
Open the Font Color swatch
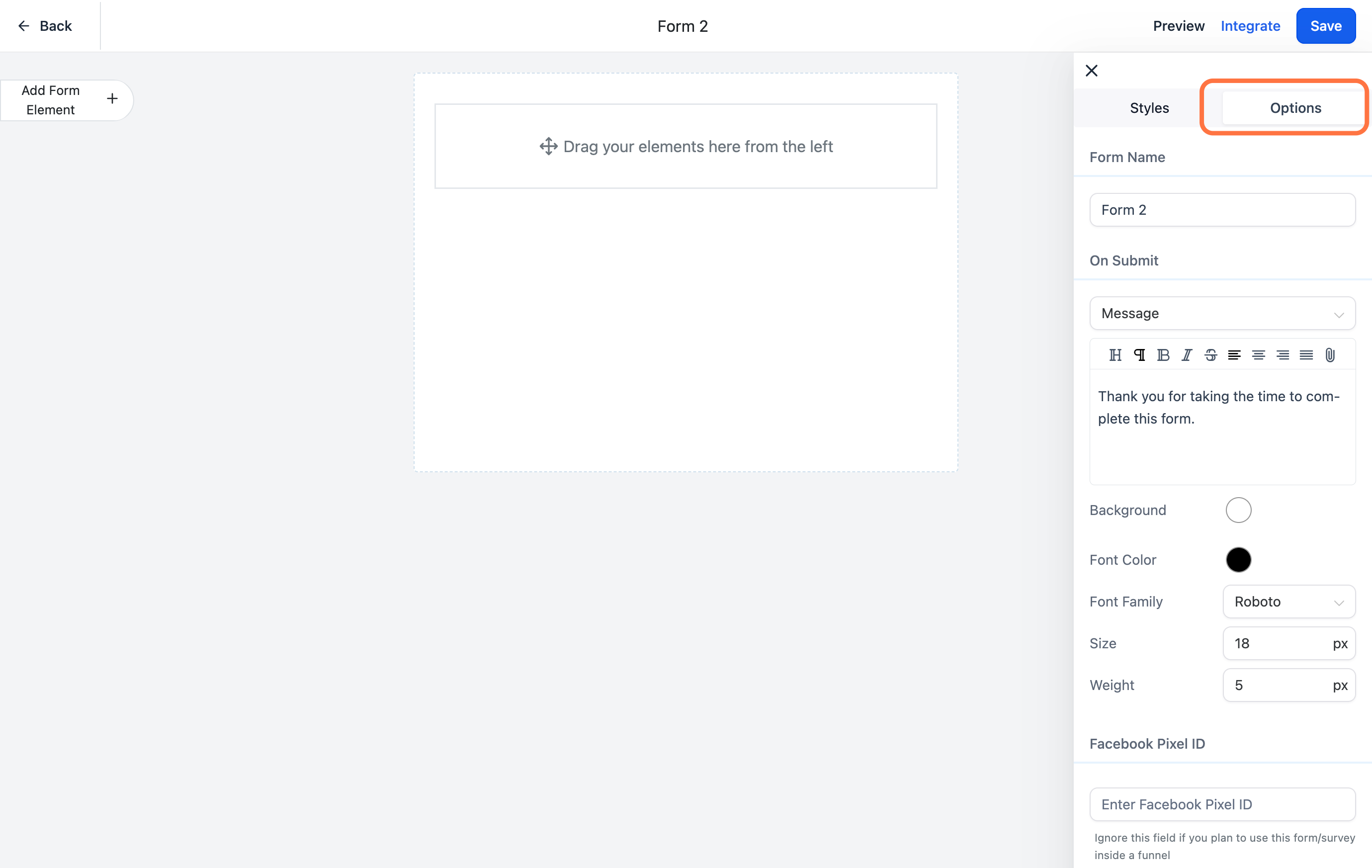click(1238, 560)
